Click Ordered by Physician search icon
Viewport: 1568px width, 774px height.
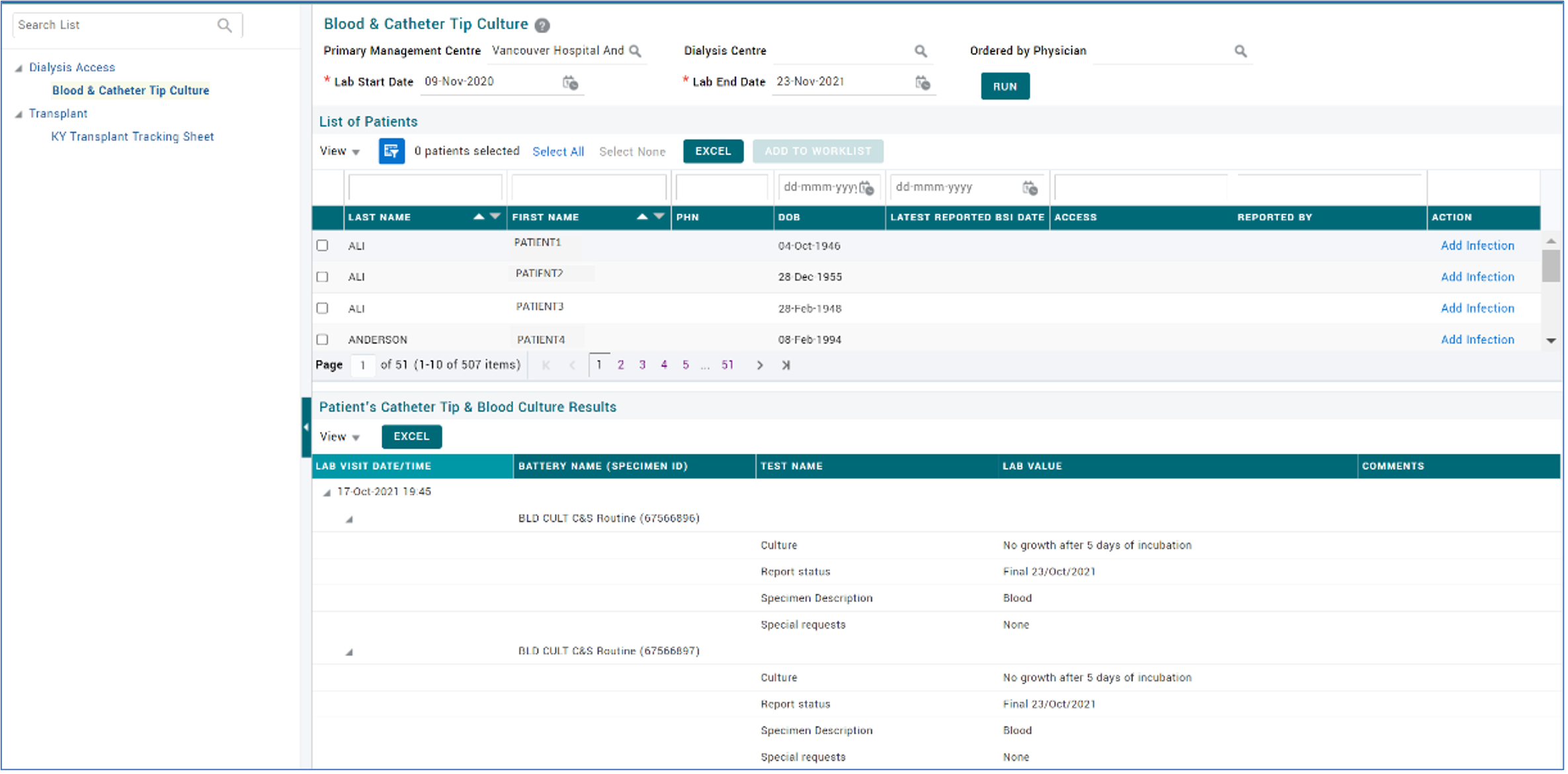tap(1241, 51)
